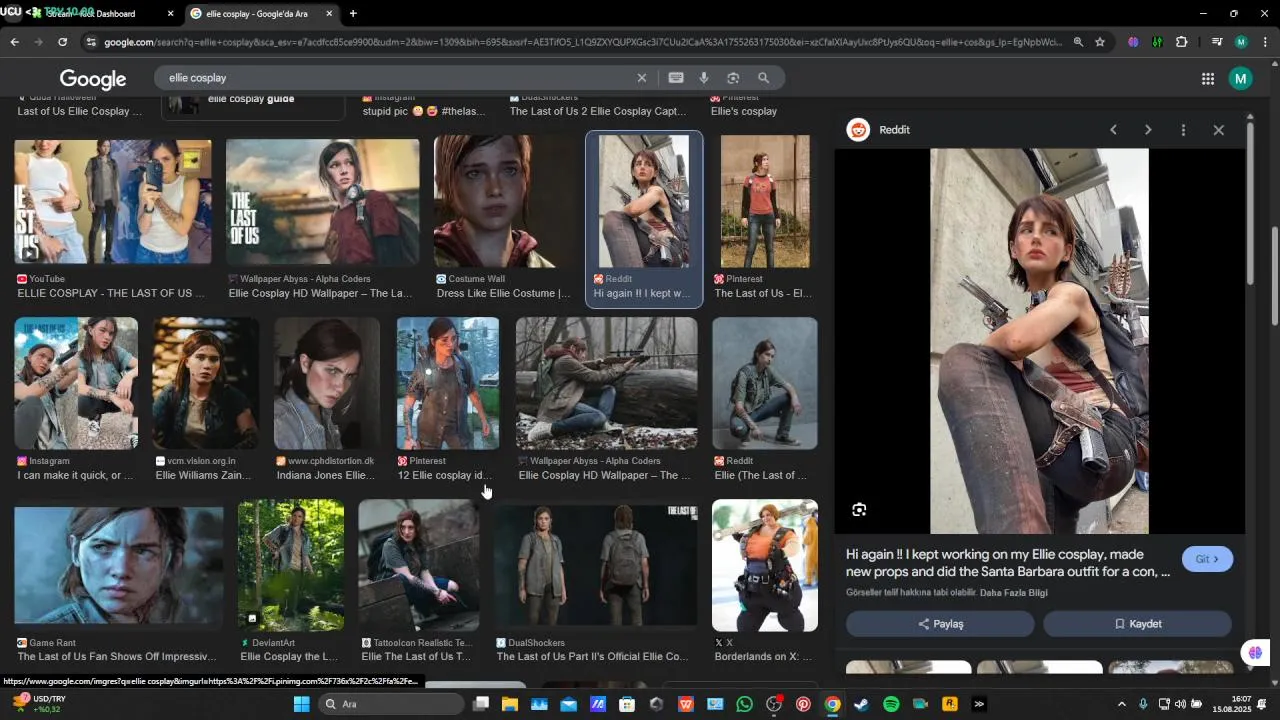Open the Indiana Jones Ellie image result
The image size is (1280, 720).
point(327,384)
